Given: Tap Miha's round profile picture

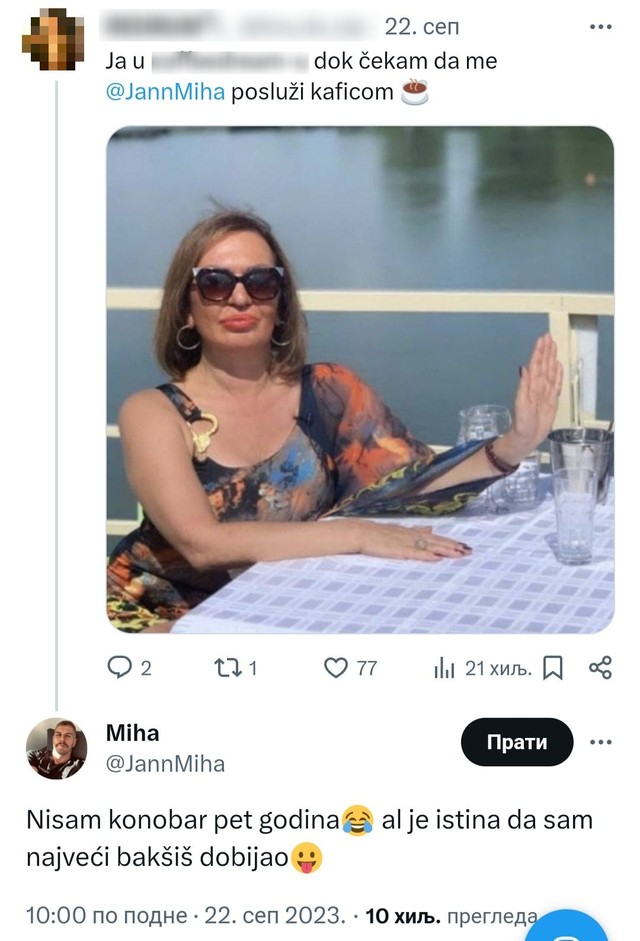Looking at the screenshot, I should [56, 748].
